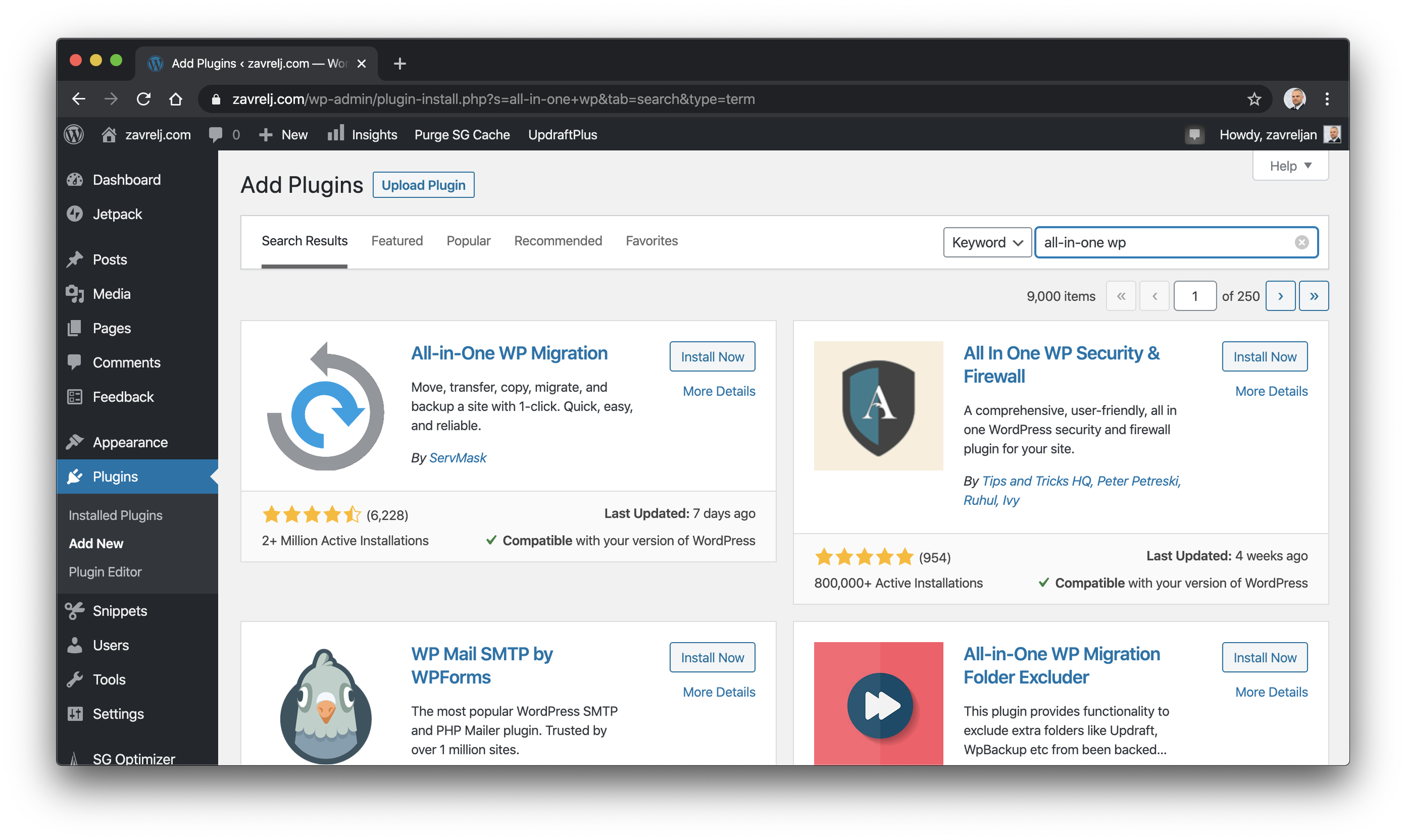Switch to Featured tab
This screenshot has height=840, width=1406.
(397, 241)
